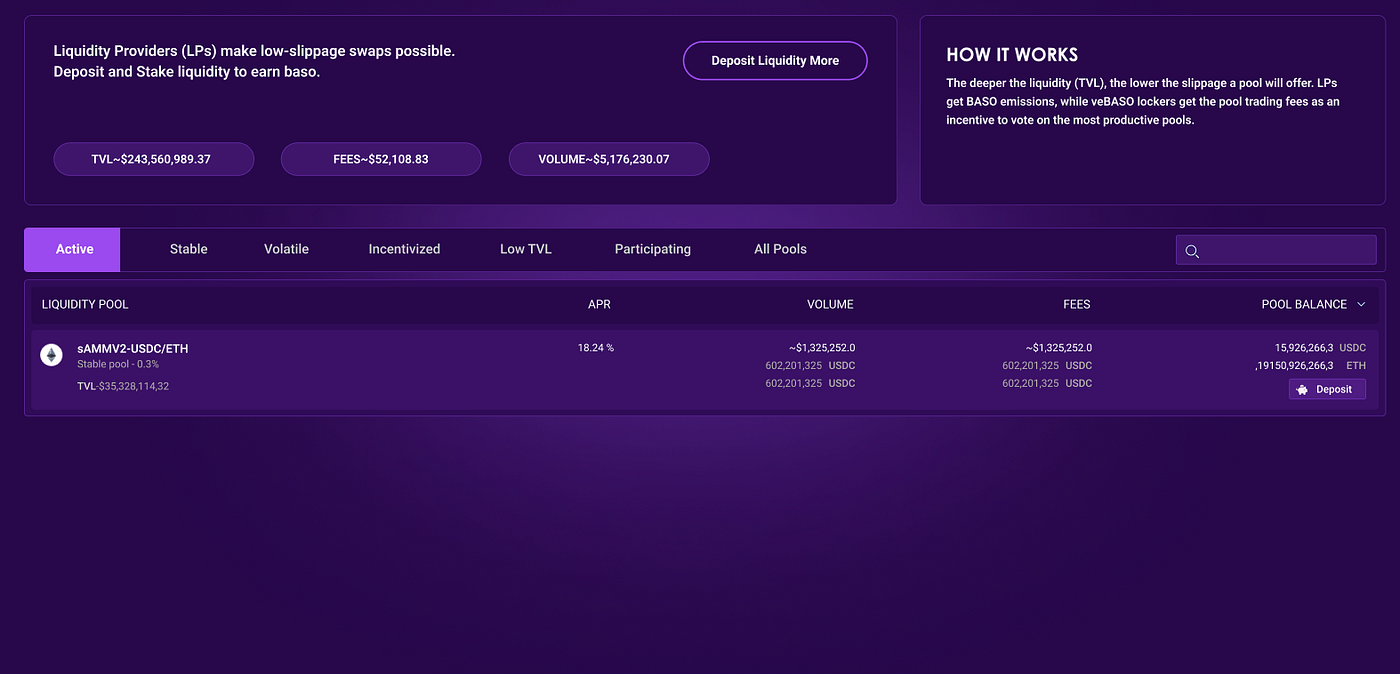
Task: Filter by the Low TVL tab
Action: coord(526,249)
